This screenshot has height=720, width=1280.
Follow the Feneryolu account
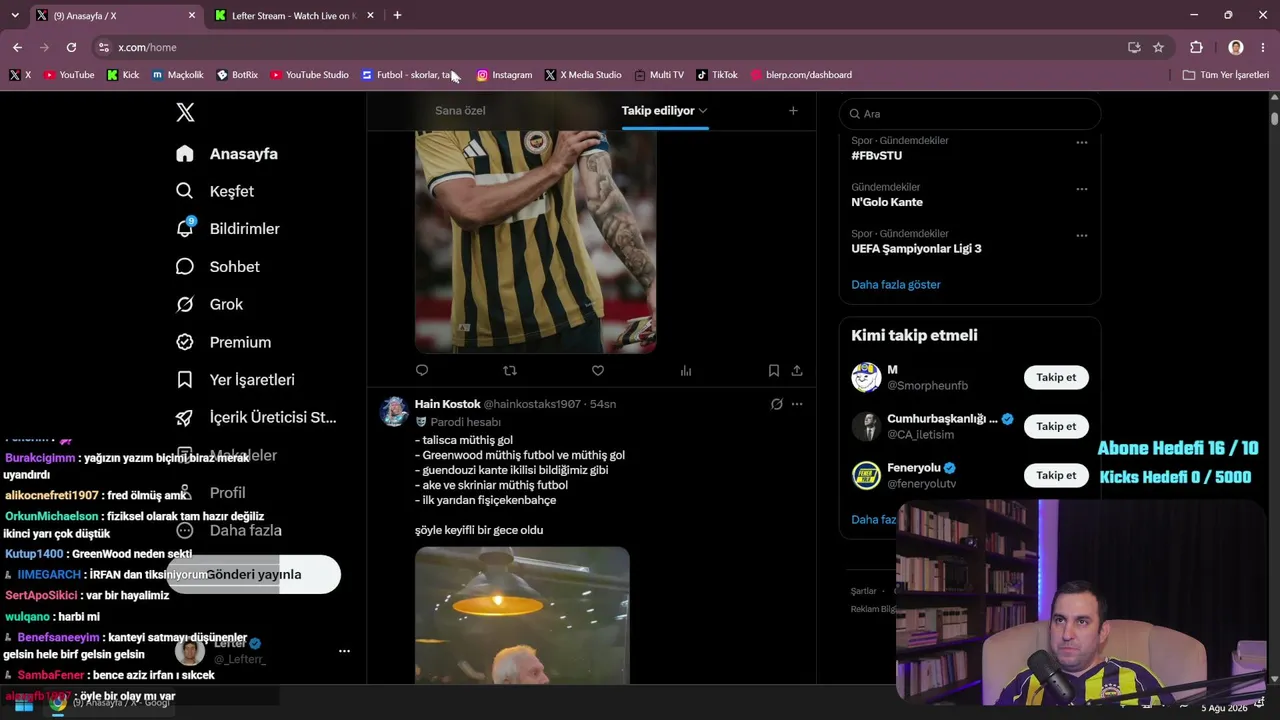(x=1056, y=475)
